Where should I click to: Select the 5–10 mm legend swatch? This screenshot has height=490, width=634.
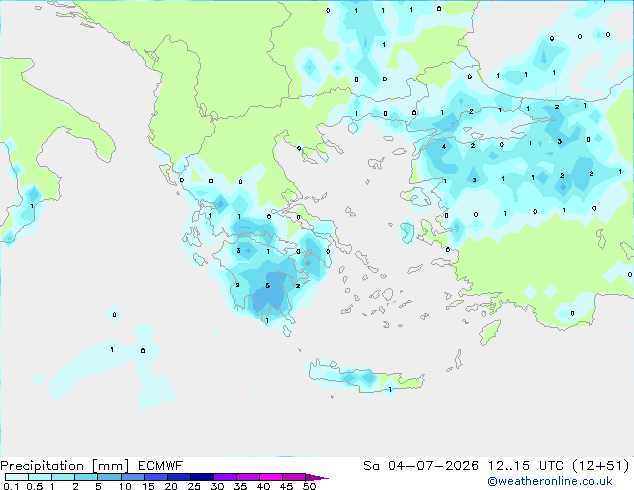109,477
